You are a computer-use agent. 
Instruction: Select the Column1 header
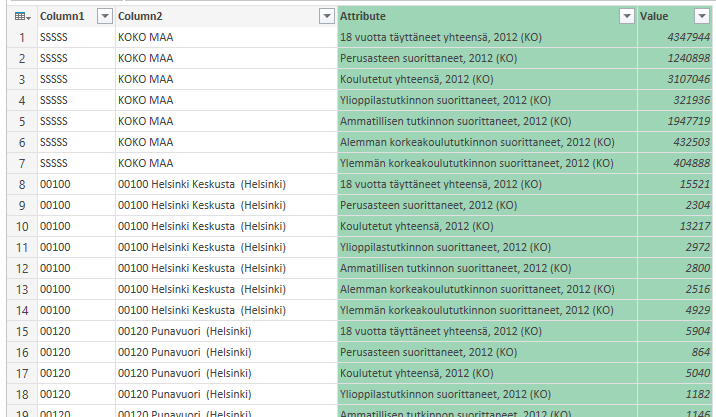(62, 17)
